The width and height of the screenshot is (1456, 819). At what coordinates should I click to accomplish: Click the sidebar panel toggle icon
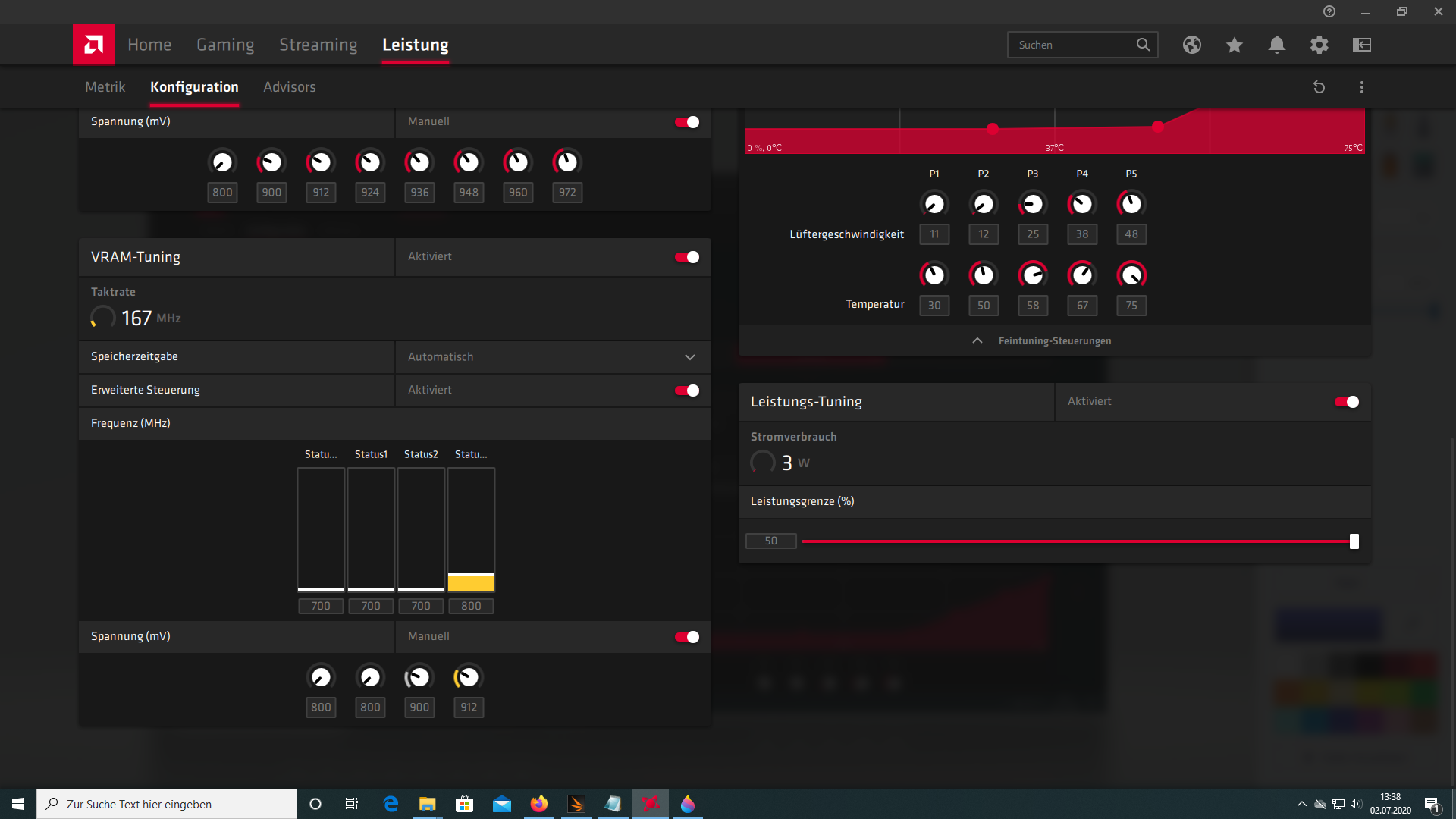tap(1361, 45)
